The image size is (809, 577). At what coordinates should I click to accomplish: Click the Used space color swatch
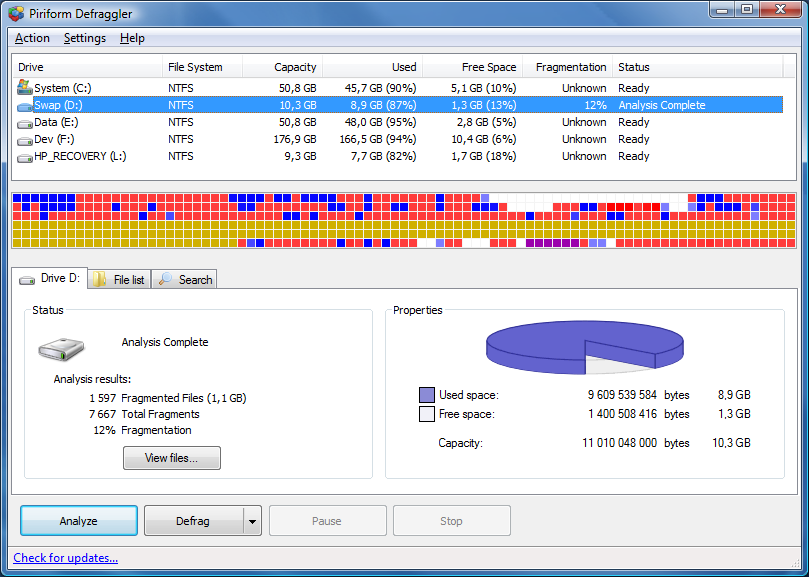(427, 395)
